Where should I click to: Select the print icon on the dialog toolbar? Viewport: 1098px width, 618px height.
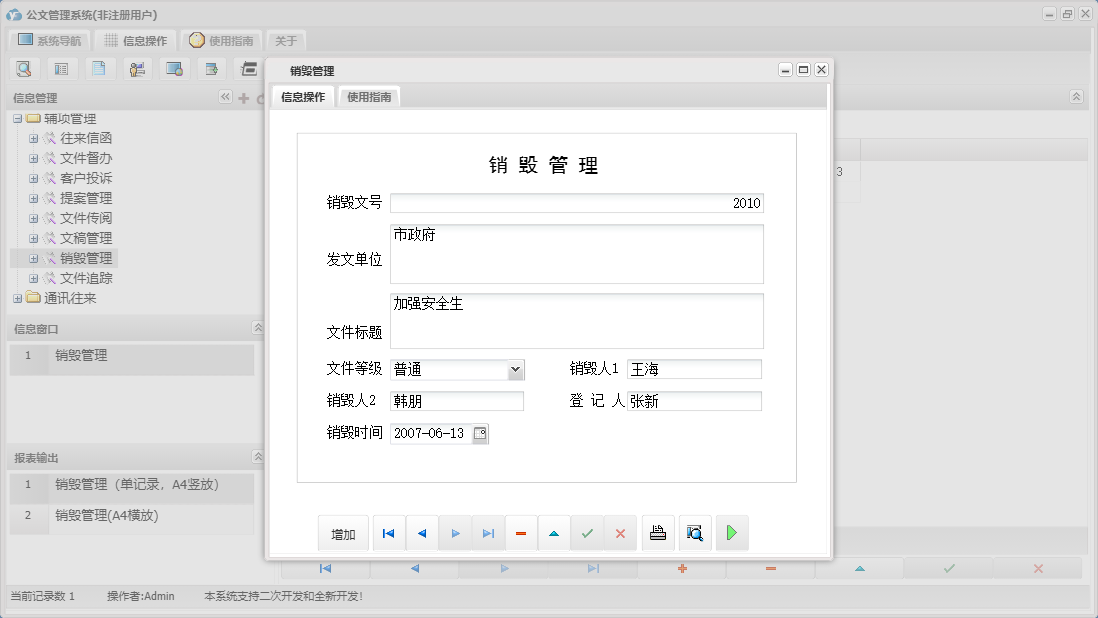(x=658, y=532)
